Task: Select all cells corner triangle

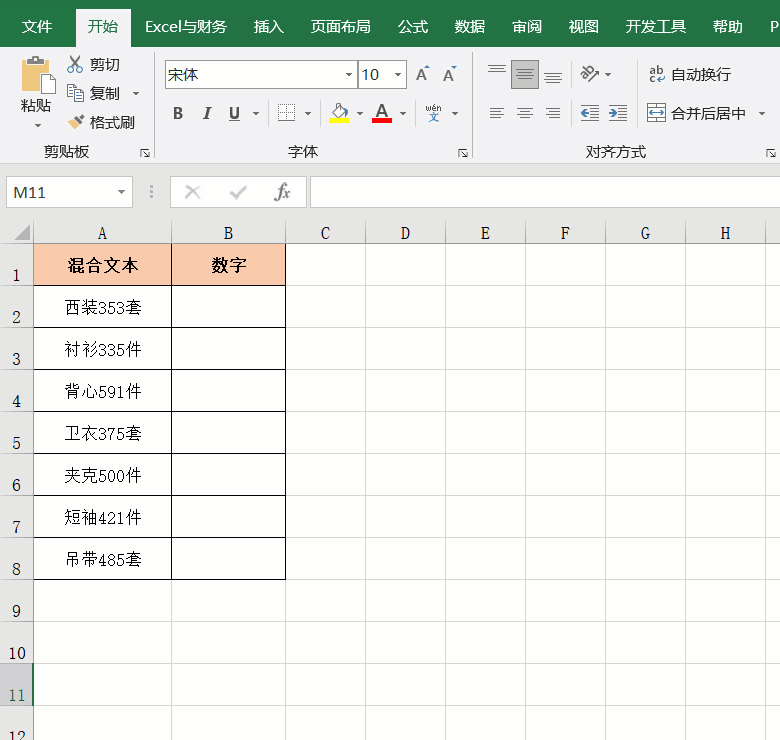Action: pyautogui.click(x=21, y=232)
